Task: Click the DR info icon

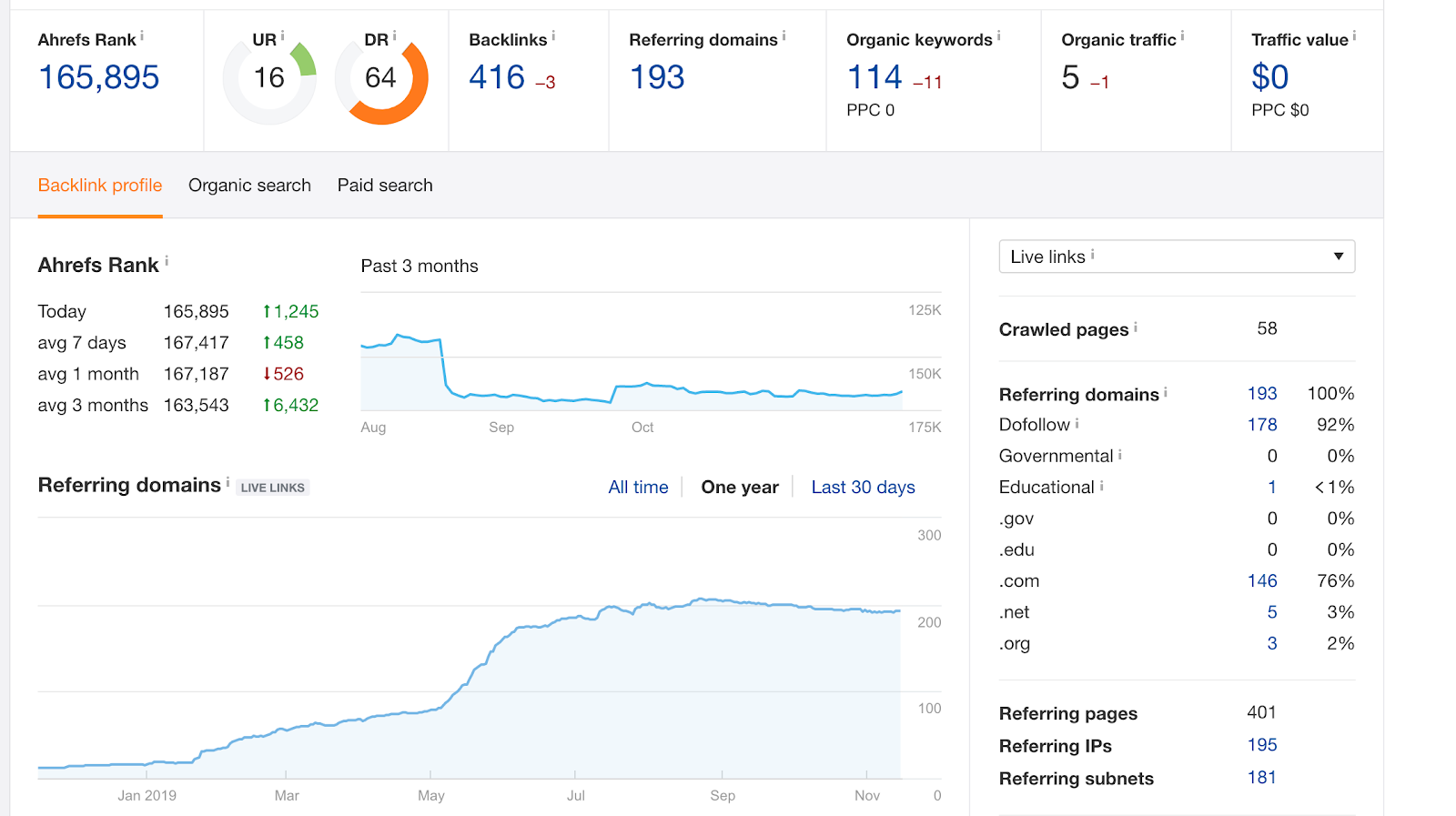Action: click(394, 36)
